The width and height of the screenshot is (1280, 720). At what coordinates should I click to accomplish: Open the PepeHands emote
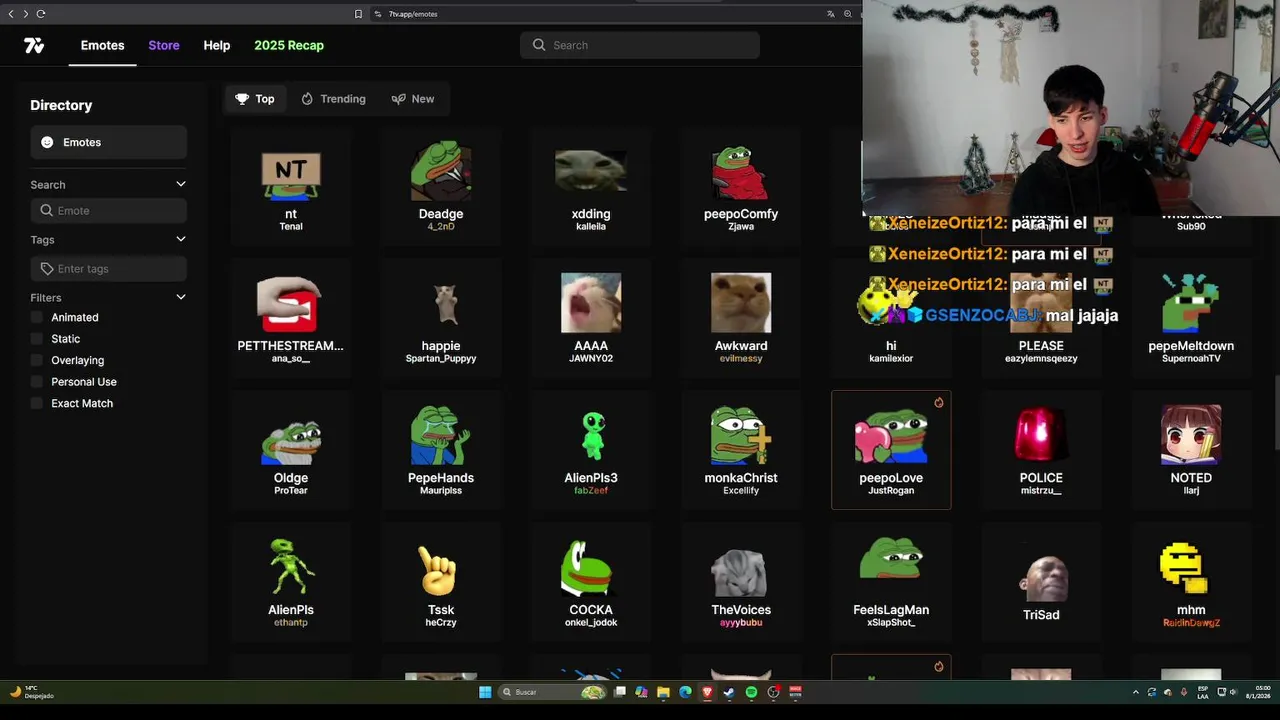[x=441, y=450]
